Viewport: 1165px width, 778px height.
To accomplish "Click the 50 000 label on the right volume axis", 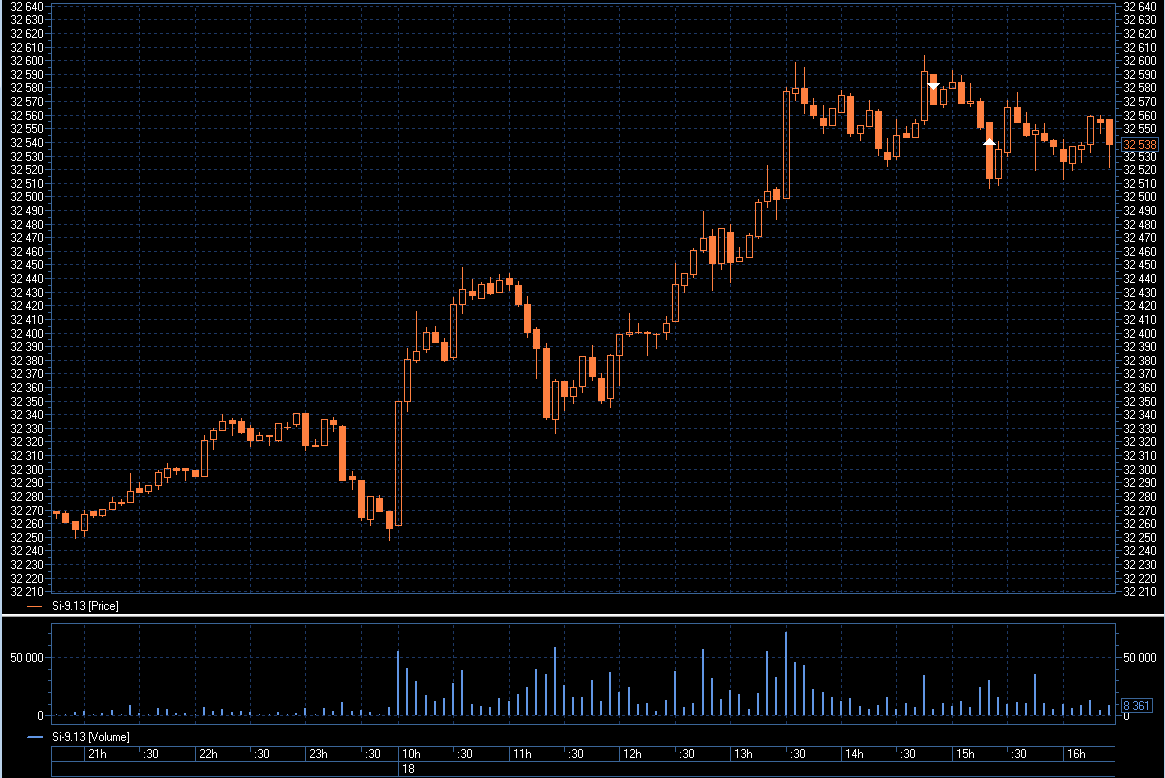I will [1139, 658].
